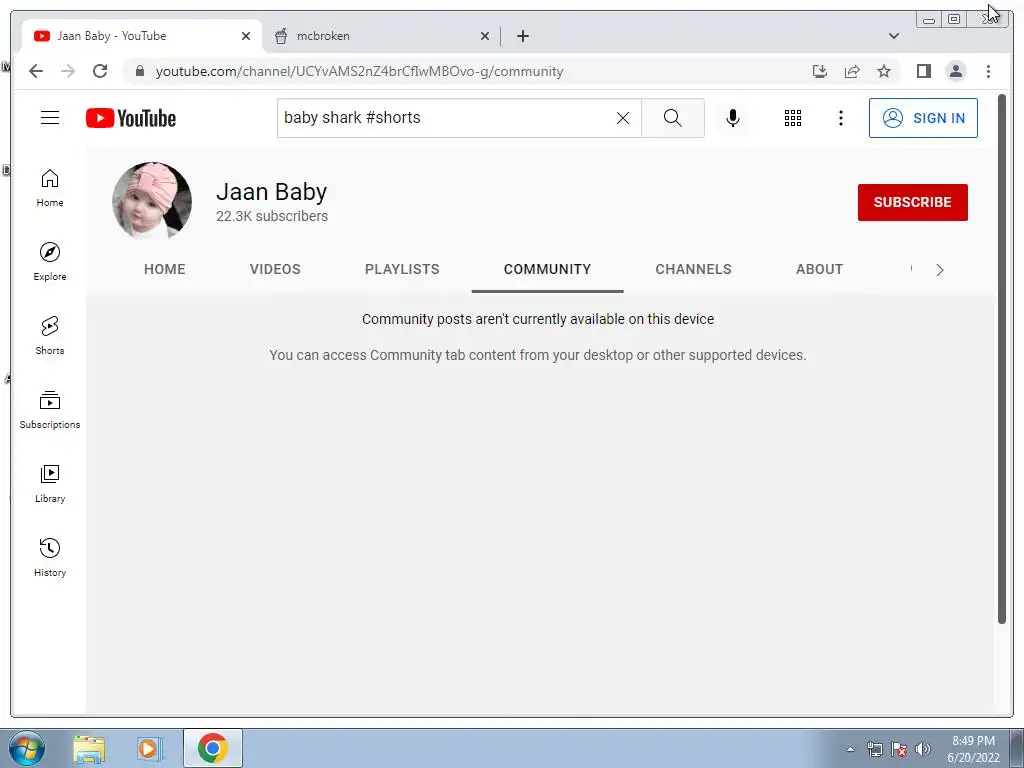1024x768 pixels.
Task: Click the 22.3K subscribers text
Action: coord(272,216)
